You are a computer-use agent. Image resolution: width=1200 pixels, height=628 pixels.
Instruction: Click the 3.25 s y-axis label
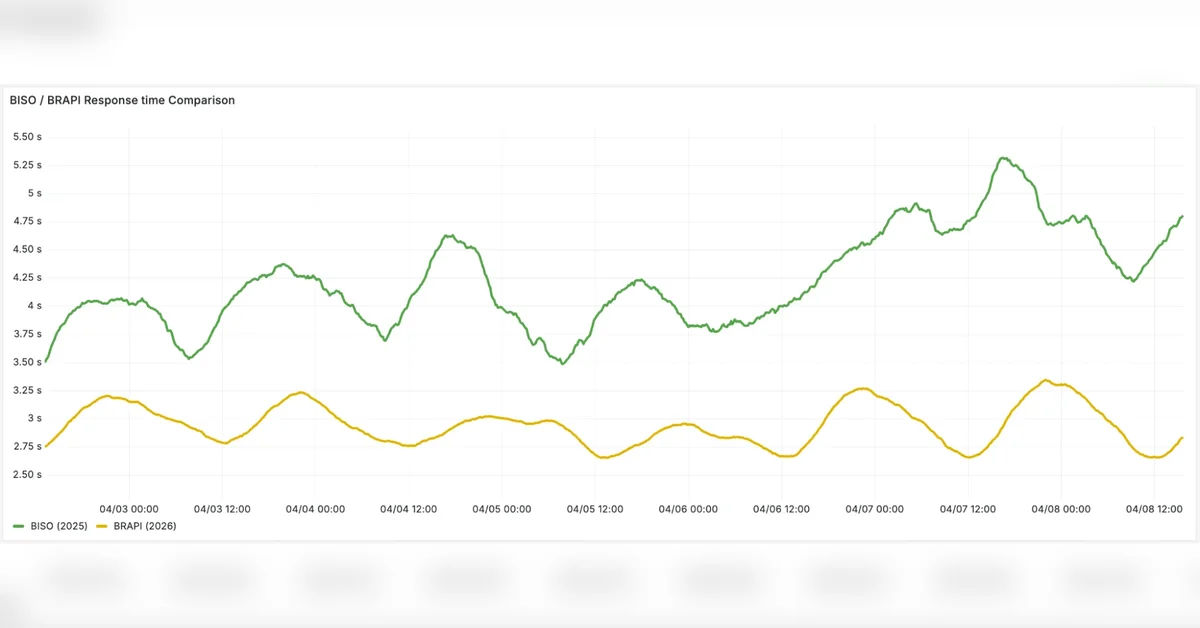(x=27, y=390)
